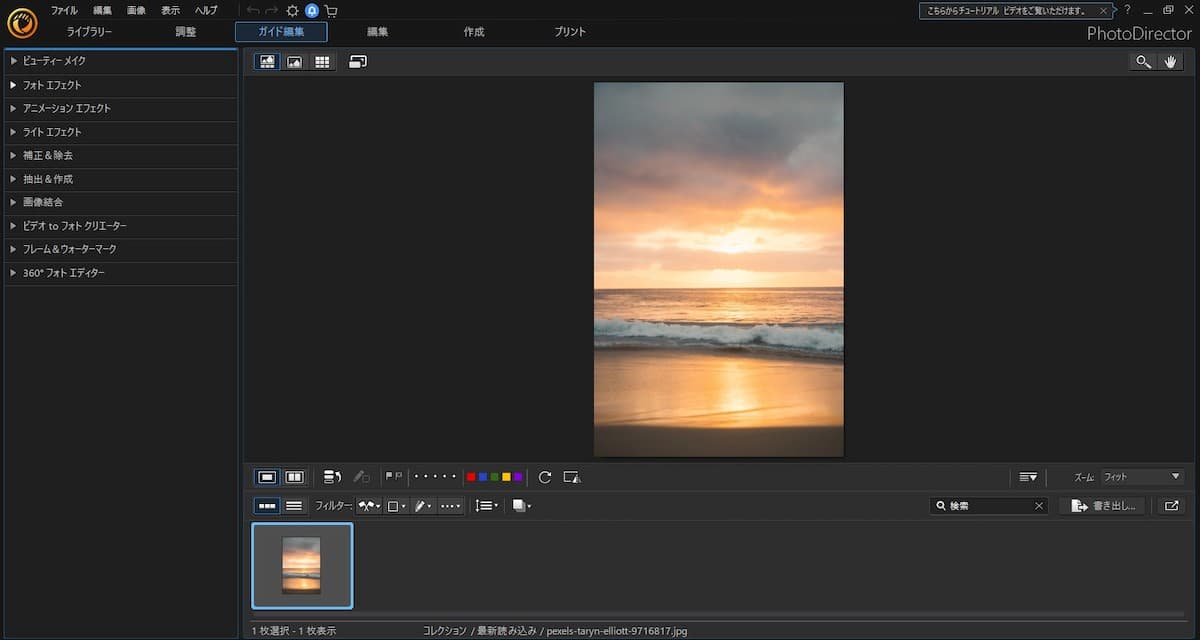Toggle the compare two-photo view
The width and height of the screenshot is (1200, 640).
[x=295, y=477]
